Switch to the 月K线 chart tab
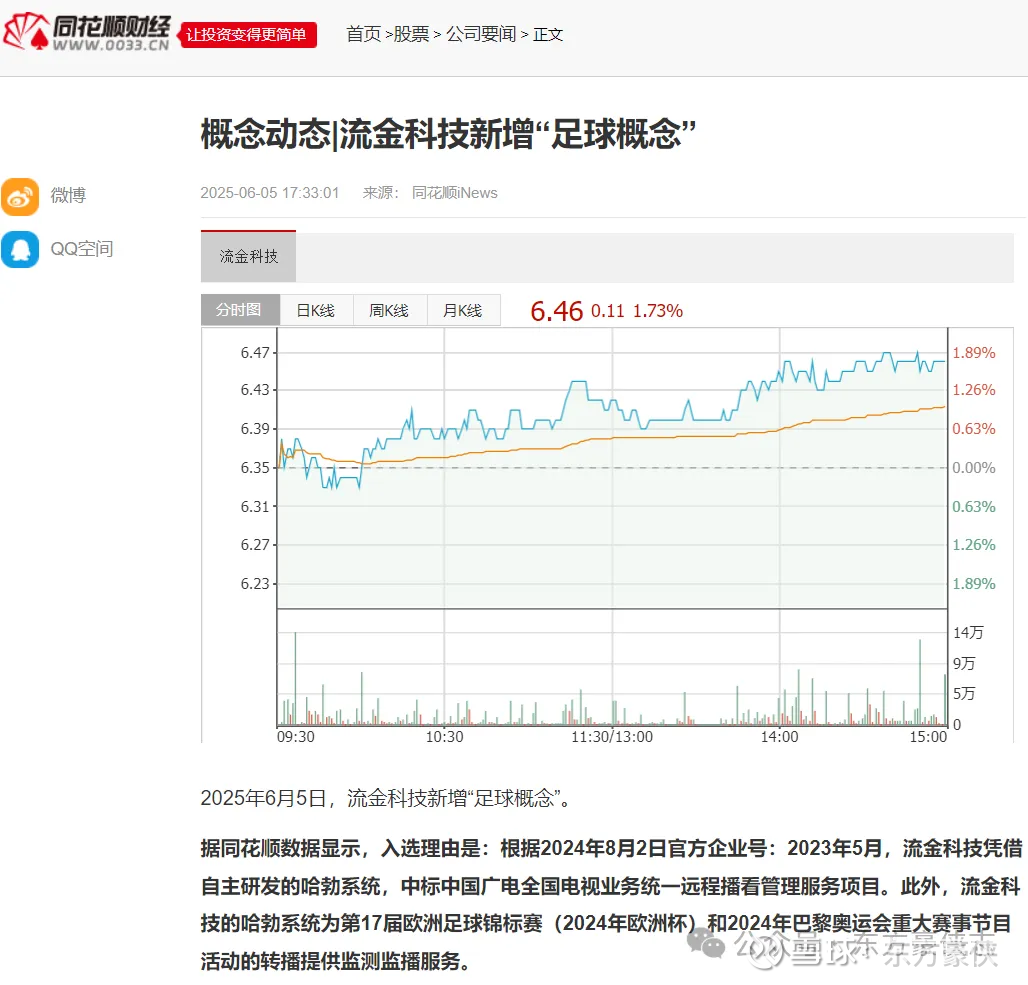1028x985 pixels. pyautogui.click(x=463, y=310)
